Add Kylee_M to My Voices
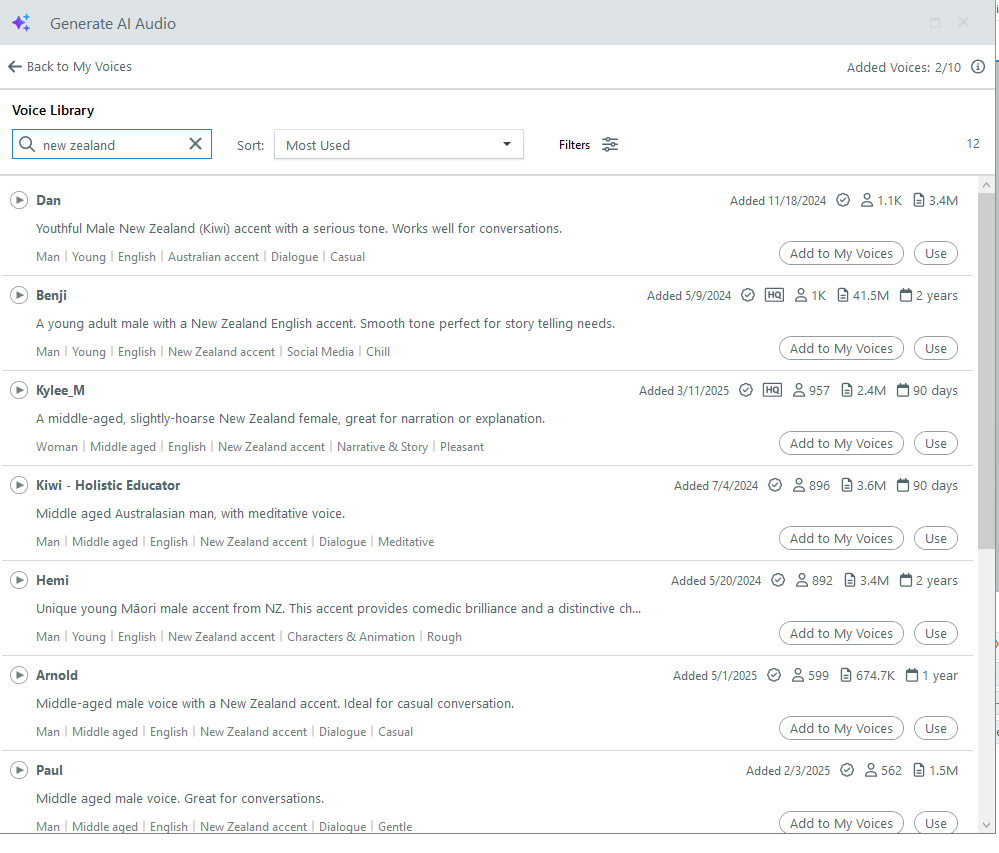Screen dimensions: 999x853 (841, 443)
